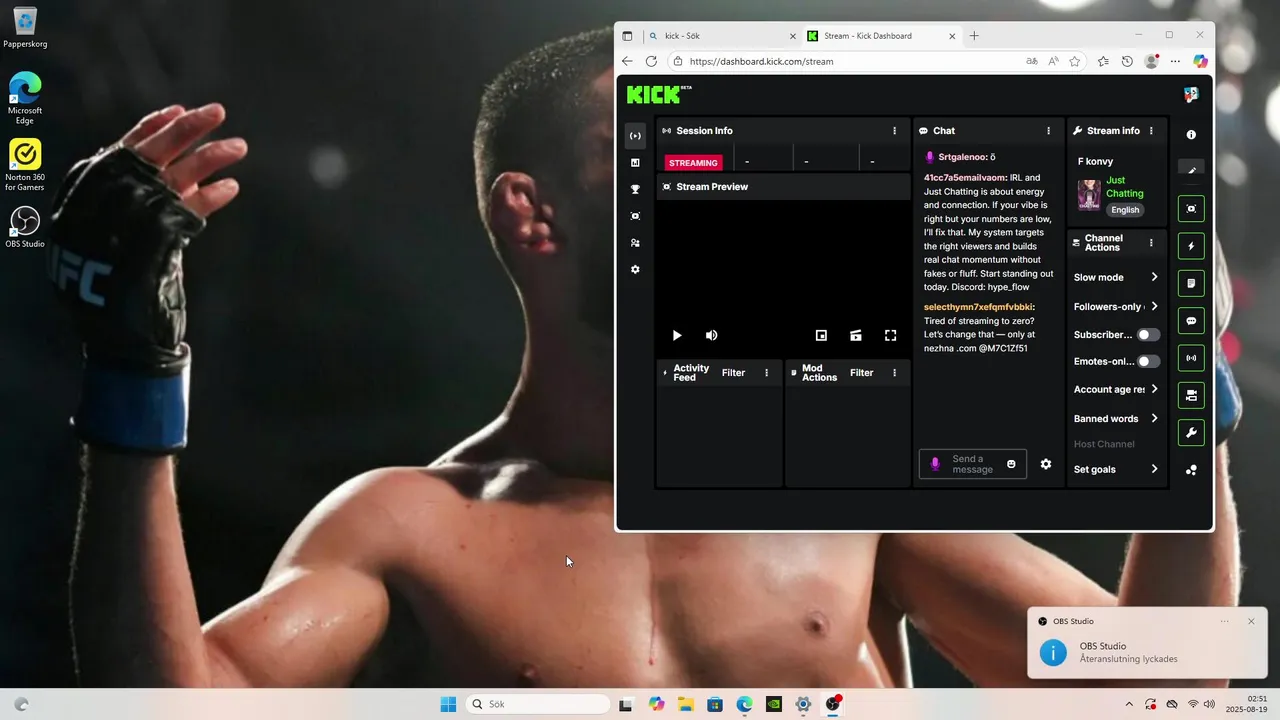Image resolution: width=1280 pixels, height=720 pixels.
Task: Open the Stream section in Kick sidebar
Action: pyautogui.click(x=635, y=136)
